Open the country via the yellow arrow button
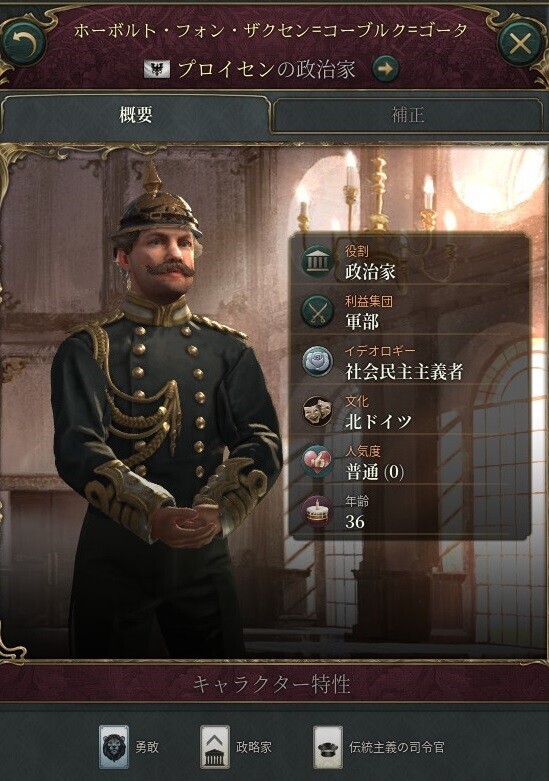The width and height of the screenshot is (549, 781). (x=386, y=69)
